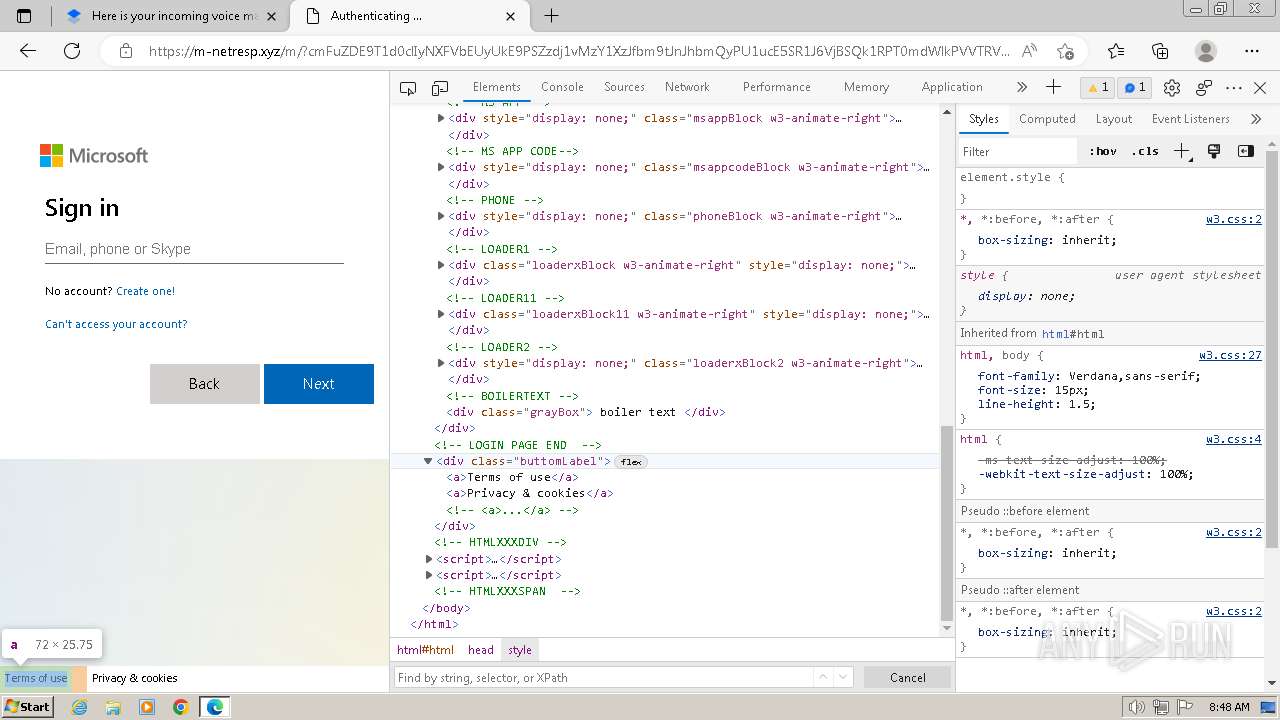This screenshot has width=1280, height=720.
Task: Click the Back sign-in button
Action: 204,384
